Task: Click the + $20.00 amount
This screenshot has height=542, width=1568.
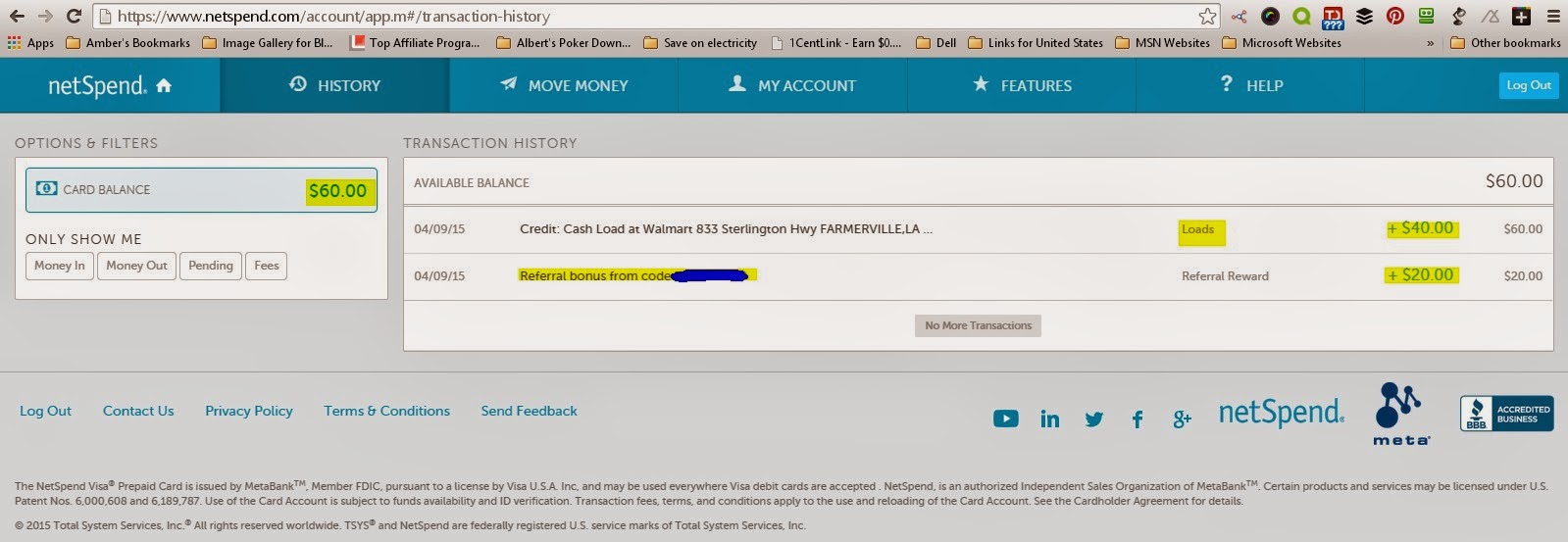Action: click(1421, 275)
